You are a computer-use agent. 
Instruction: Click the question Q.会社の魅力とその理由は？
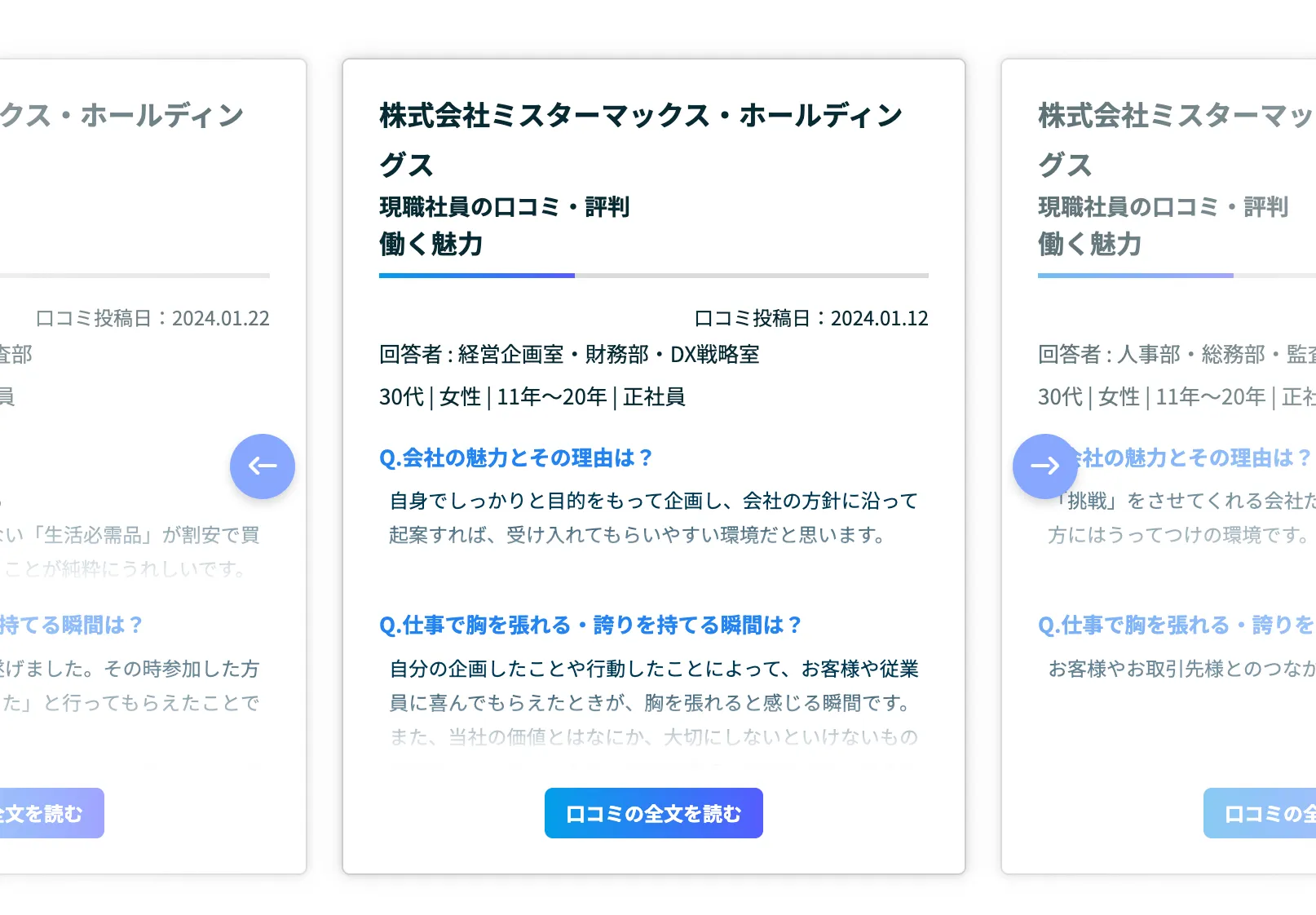pyautogui.click(x=514, y=457)
